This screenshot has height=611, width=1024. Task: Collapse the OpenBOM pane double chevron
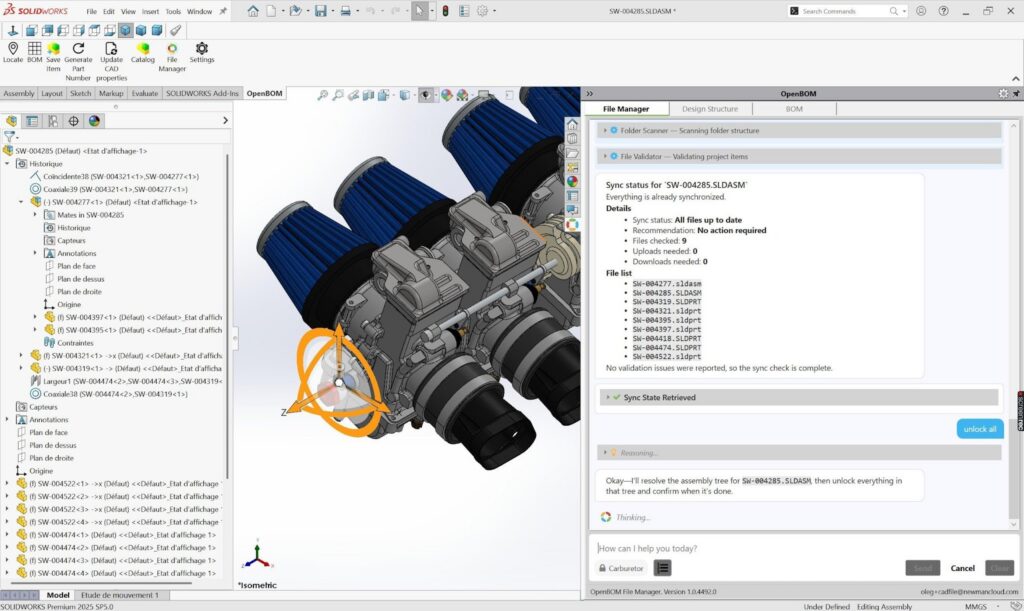(x=589, y=93)
